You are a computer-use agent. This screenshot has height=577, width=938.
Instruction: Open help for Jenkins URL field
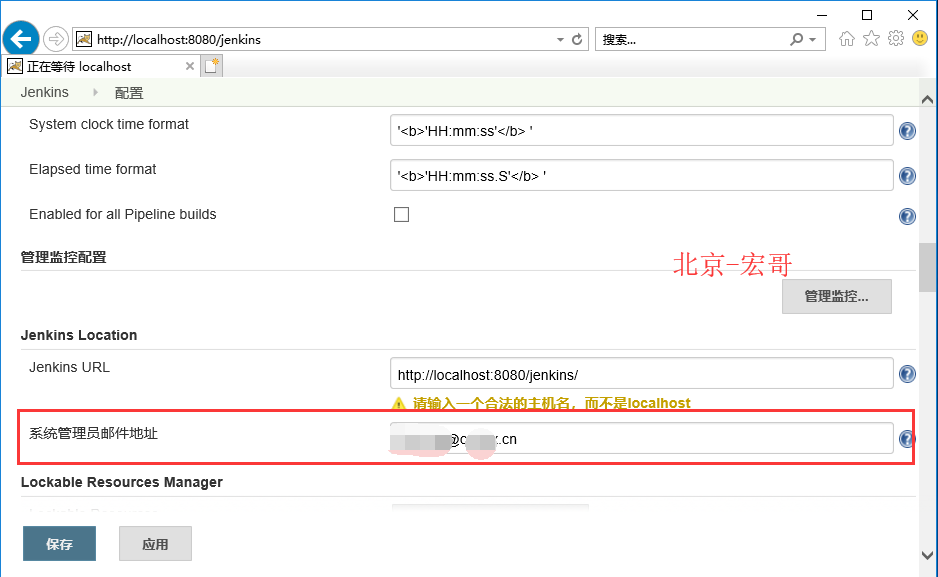(x=907, y=373)
